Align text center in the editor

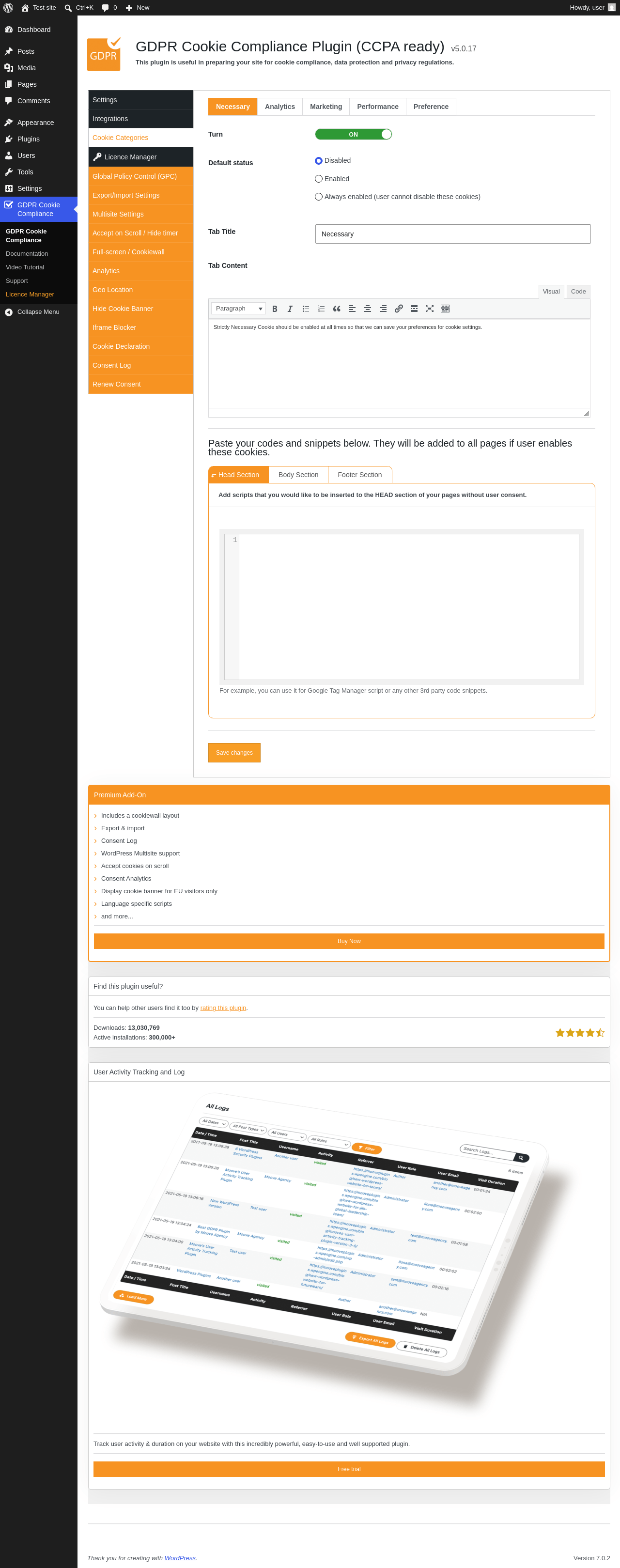[368, 309]
